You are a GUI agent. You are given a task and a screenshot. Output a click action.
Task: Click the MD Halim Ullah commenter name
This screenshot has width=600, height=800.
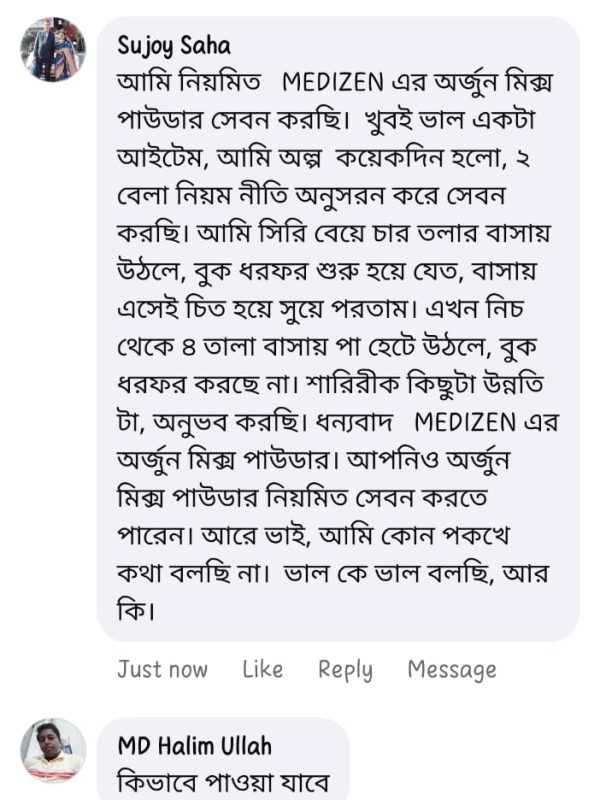194,746
